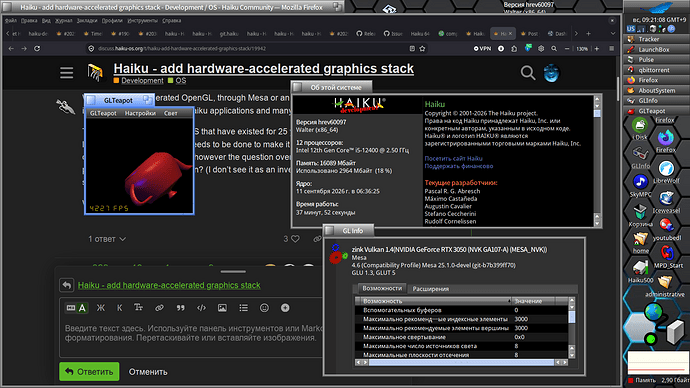The image size is (690, 388).
Task: Insert hyperlink using chain icon in editor
Action: pos(159,308)
